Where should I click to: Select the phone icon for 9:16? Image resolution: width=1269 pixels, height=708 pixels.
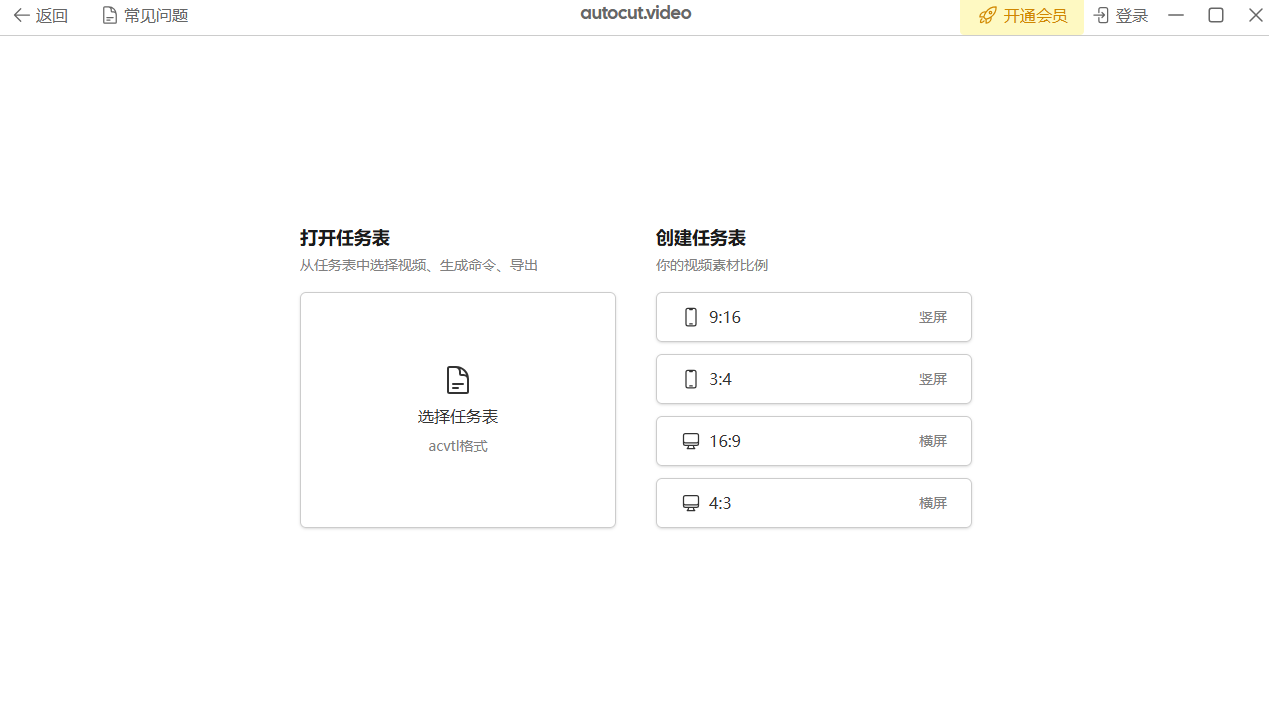690,317
